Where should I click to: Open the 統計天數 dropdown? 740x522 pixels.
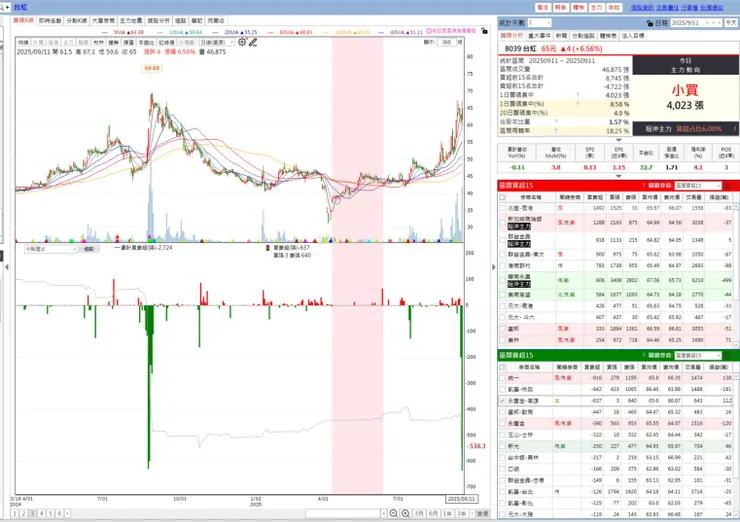[539, 23]
